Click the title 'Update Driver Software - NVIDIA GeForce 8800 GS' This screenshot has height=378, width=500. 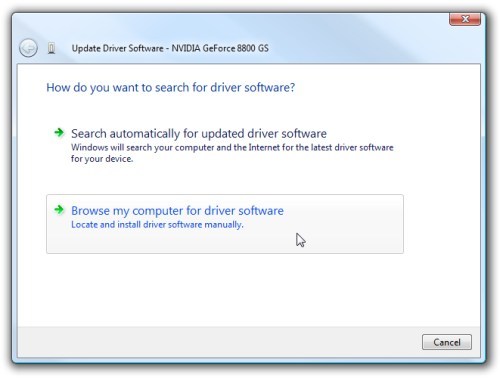click(170, 48)
